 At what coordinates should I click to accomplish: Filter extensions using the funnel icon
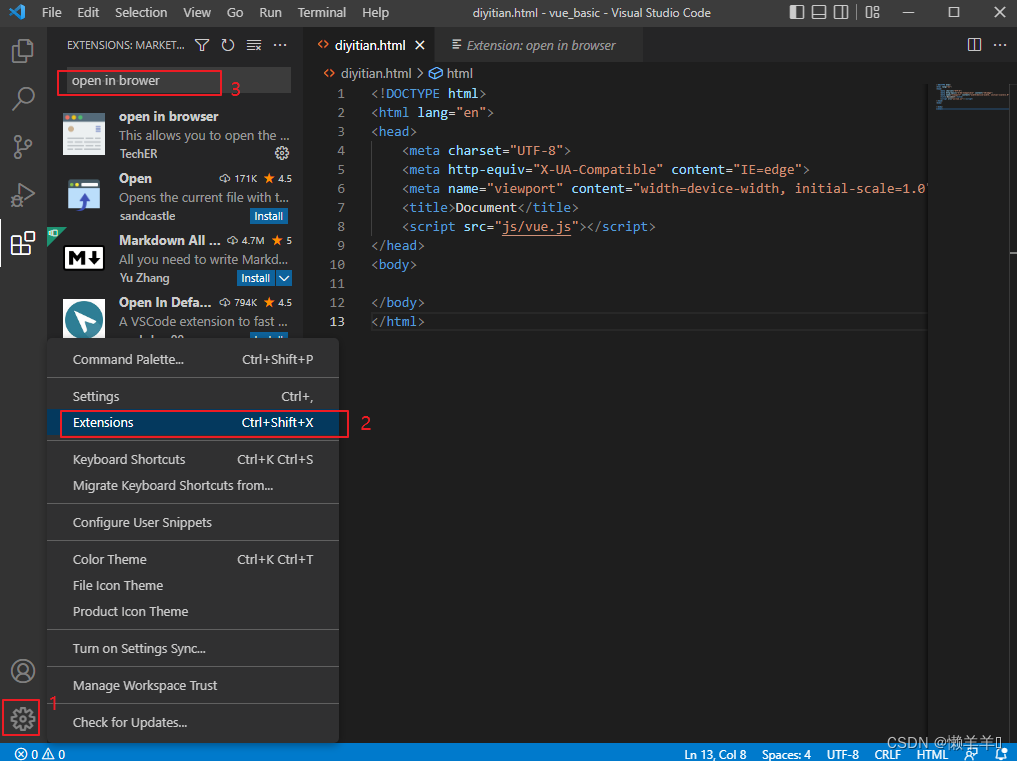(x=202, y=45)
